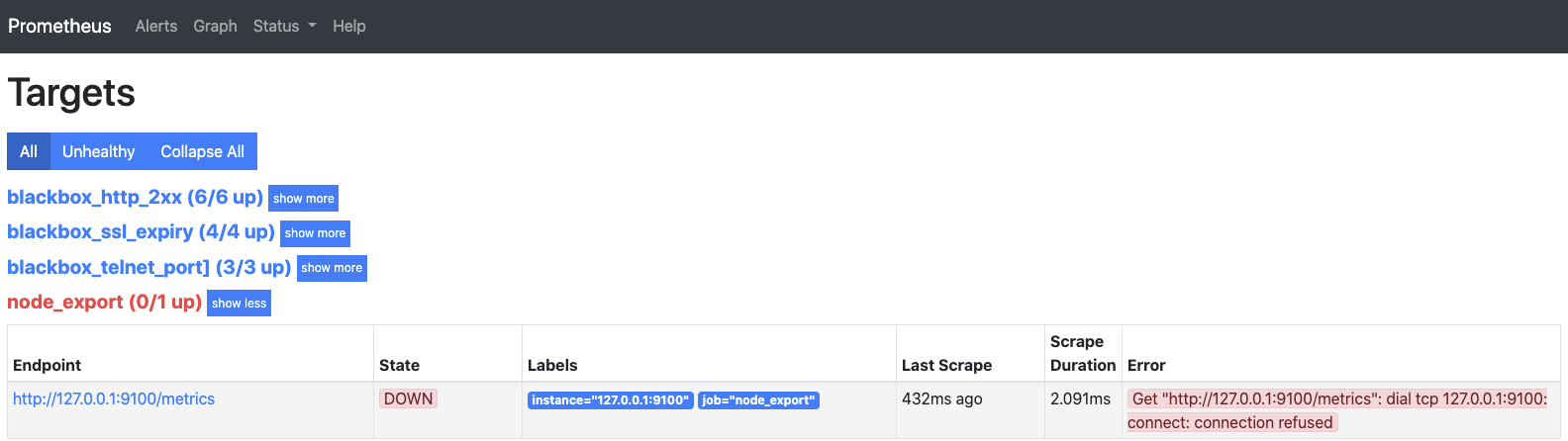The height and width of the screenshot is (441, 1568).
Task: Filter to Unhealthy targets only
Action: [x=98, y=151]
